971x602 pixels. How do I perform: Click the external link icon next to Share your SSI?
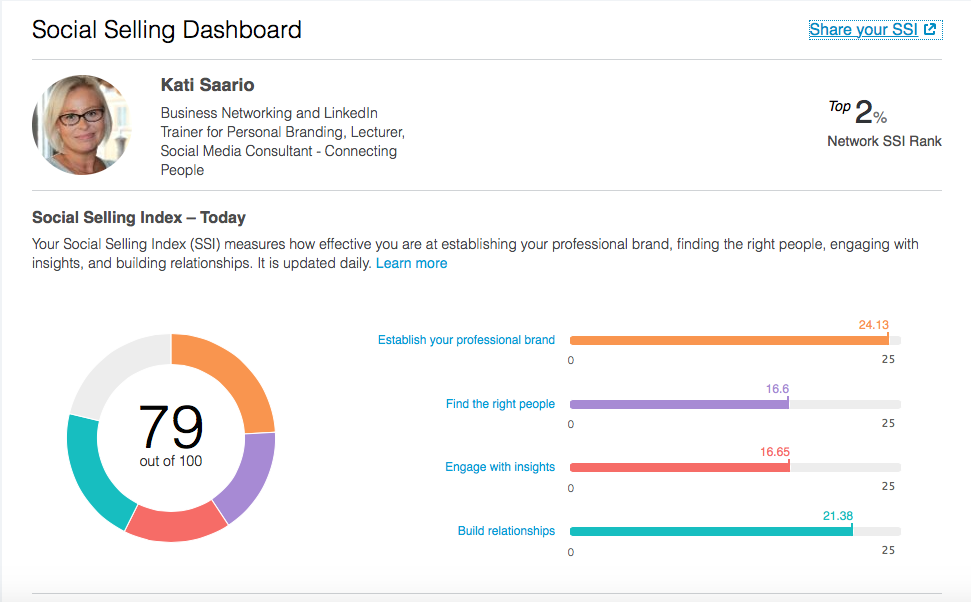pyautogui.click(x=932, y=30)
